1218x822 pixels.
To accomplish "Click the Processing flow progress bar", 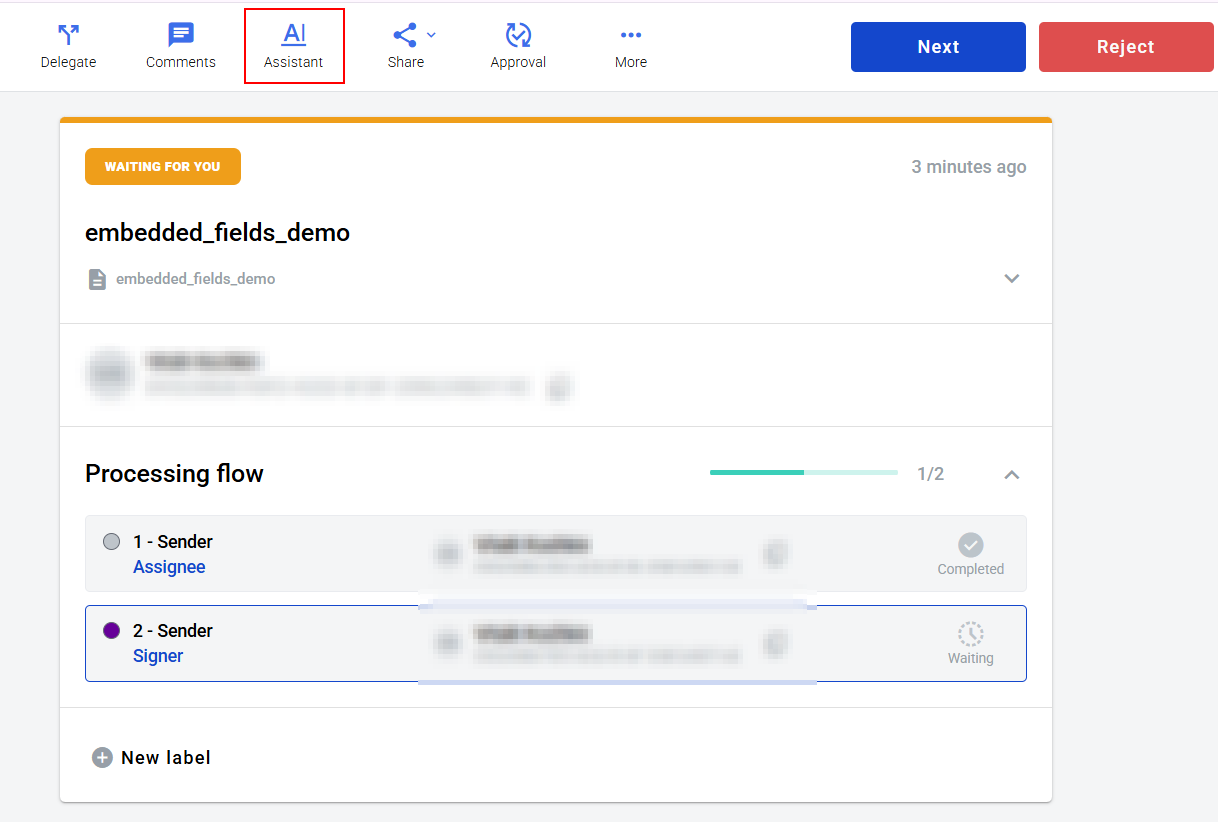I will click(803, 472).
